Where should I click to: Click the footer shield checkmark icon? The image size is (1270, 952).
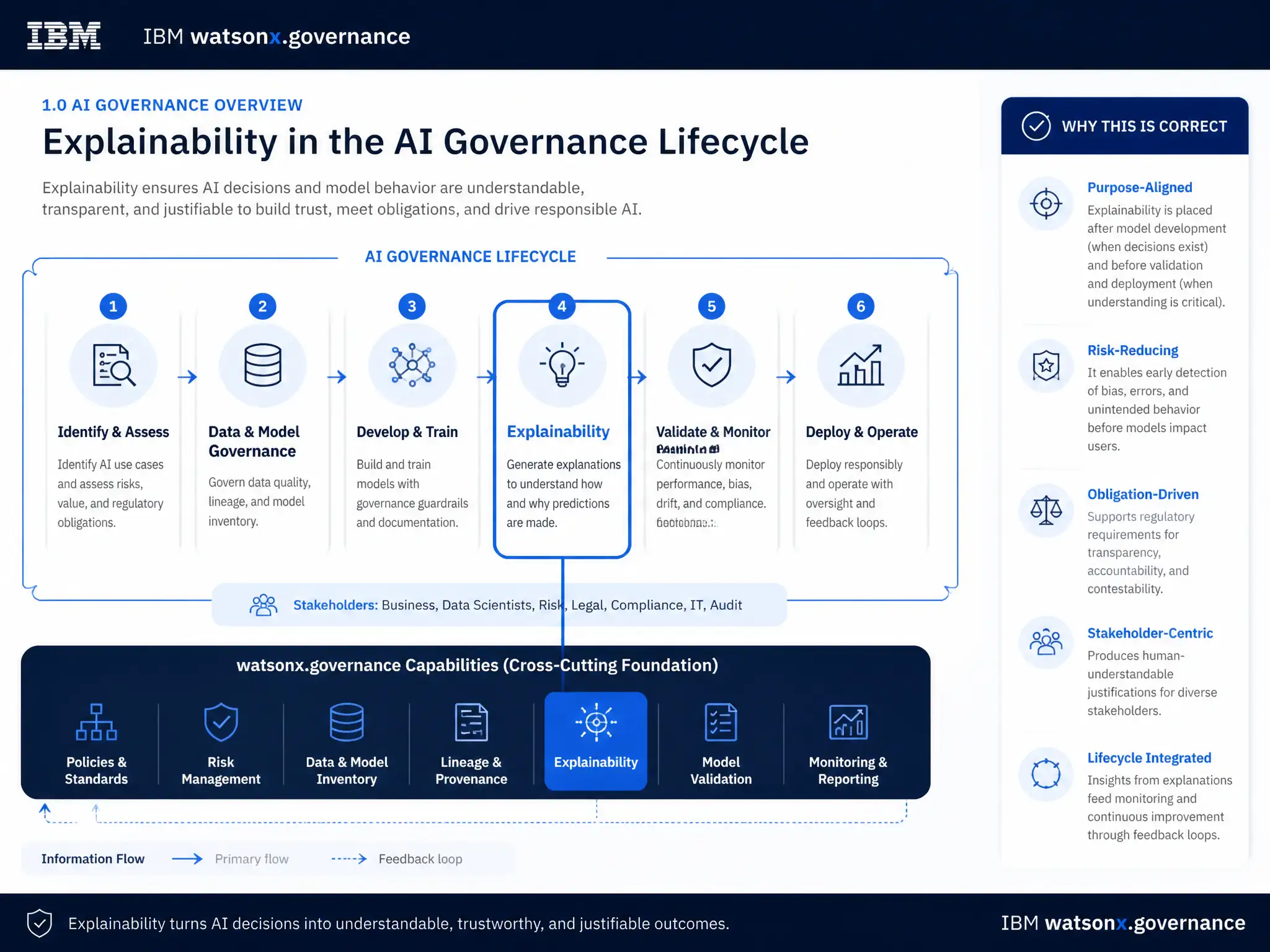[40, 923]
